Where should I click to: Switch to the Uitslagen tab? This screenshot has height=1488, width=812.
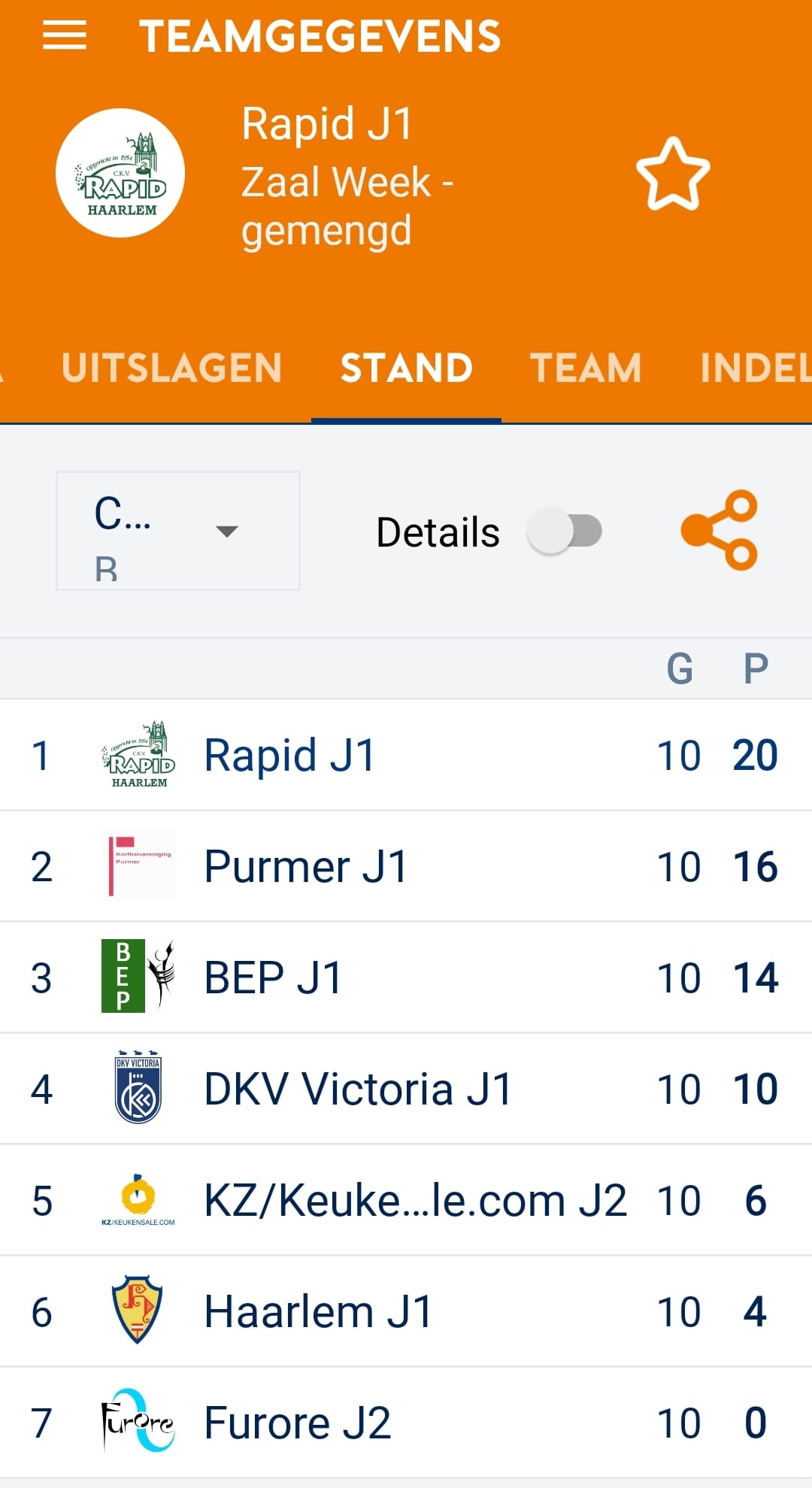click(x=172, y=368)
